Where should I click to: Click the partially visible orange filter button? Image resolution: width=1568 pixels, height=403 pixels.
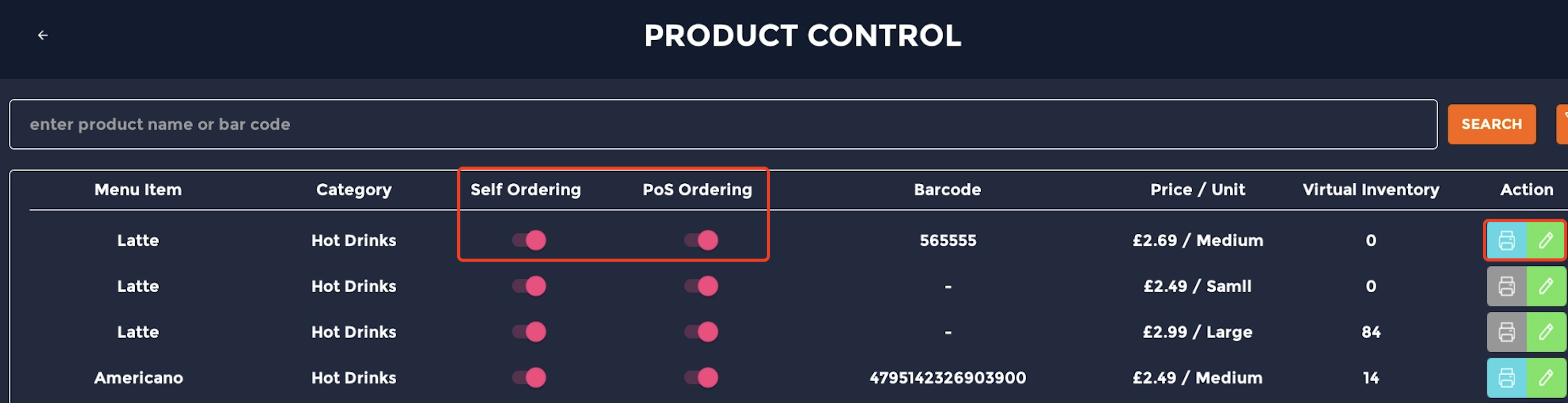[x=1562, y=124]
